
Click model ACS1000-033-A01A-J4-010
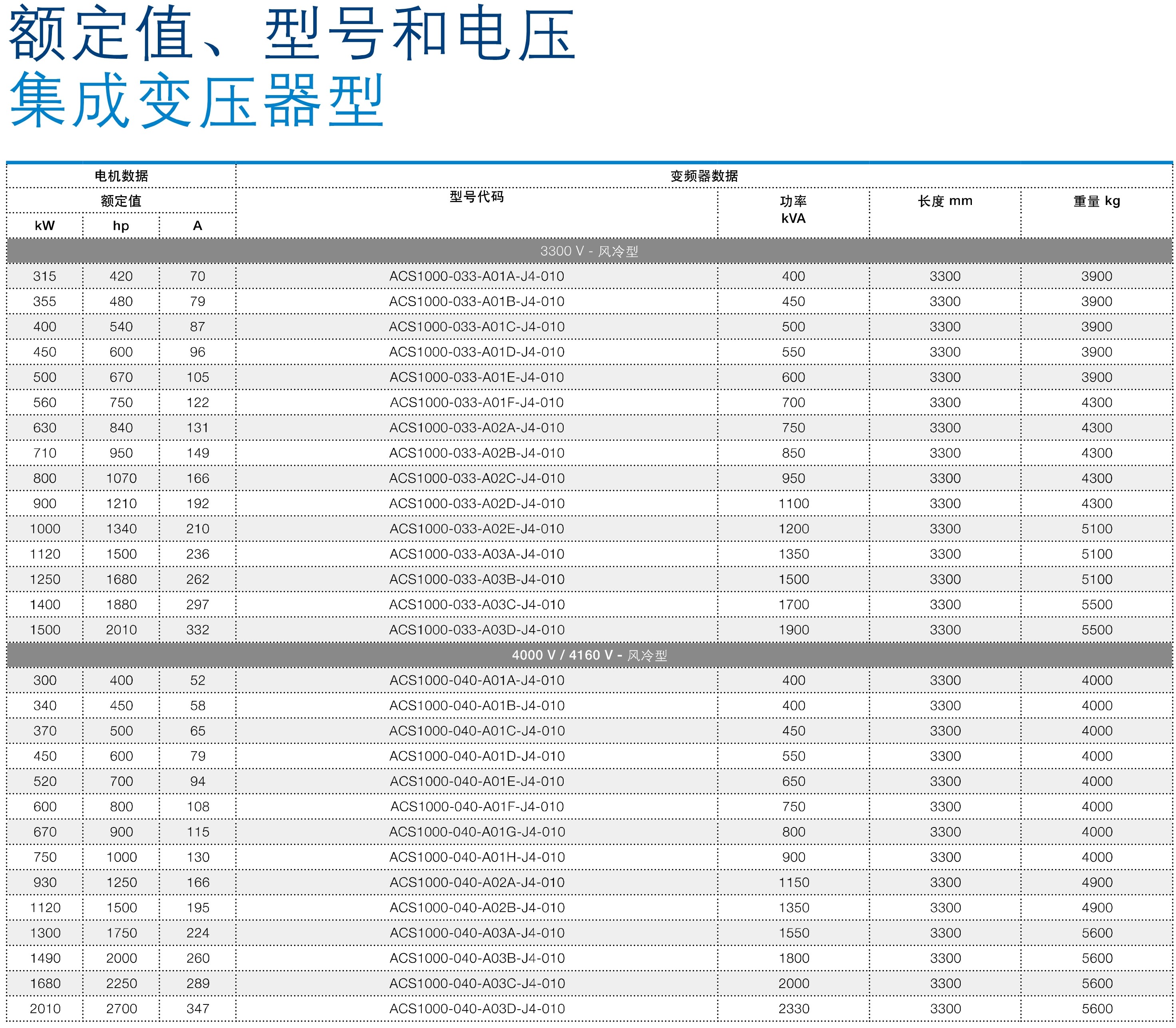477,276
